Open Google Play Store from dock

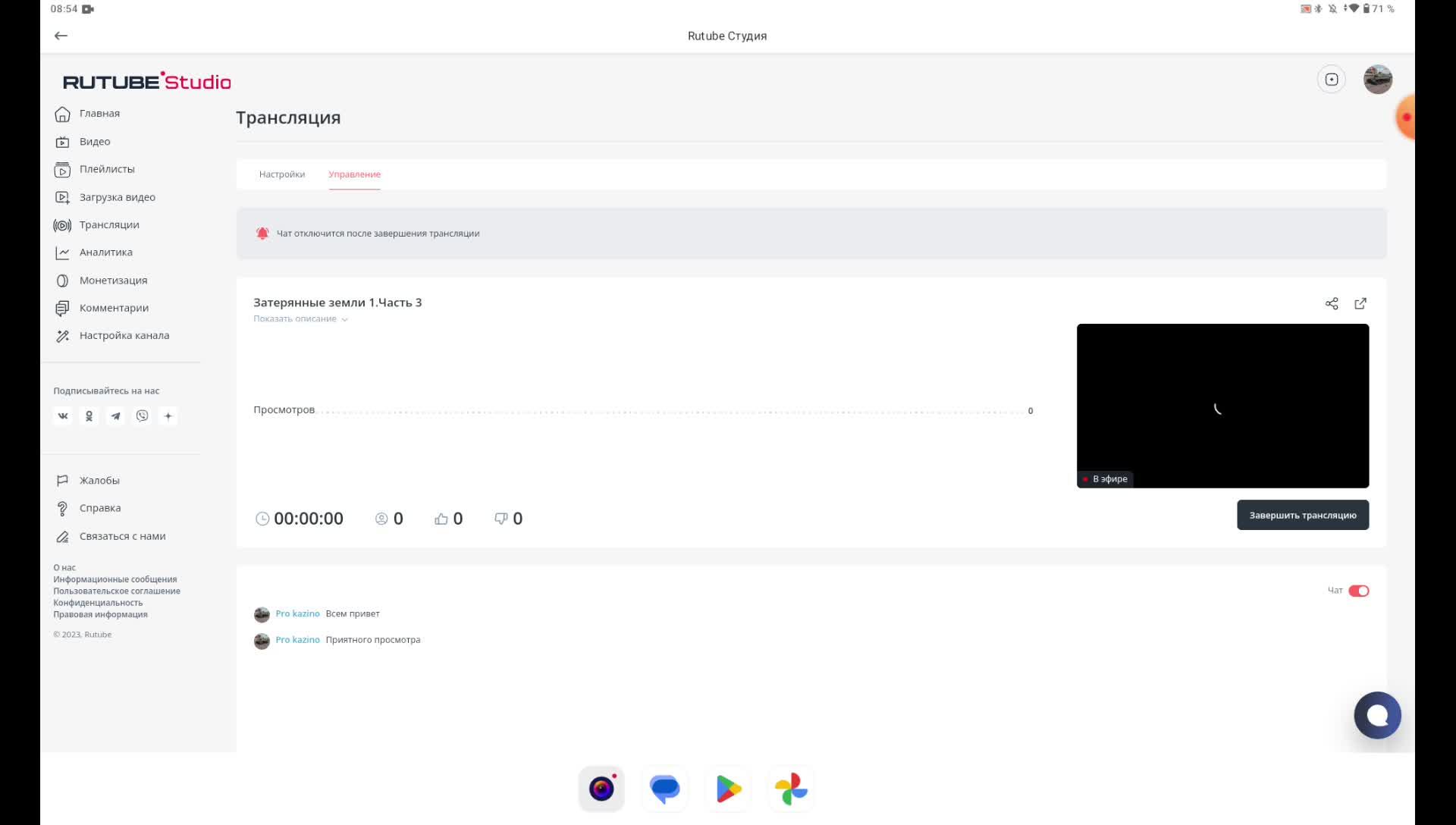tap(728, 789)
